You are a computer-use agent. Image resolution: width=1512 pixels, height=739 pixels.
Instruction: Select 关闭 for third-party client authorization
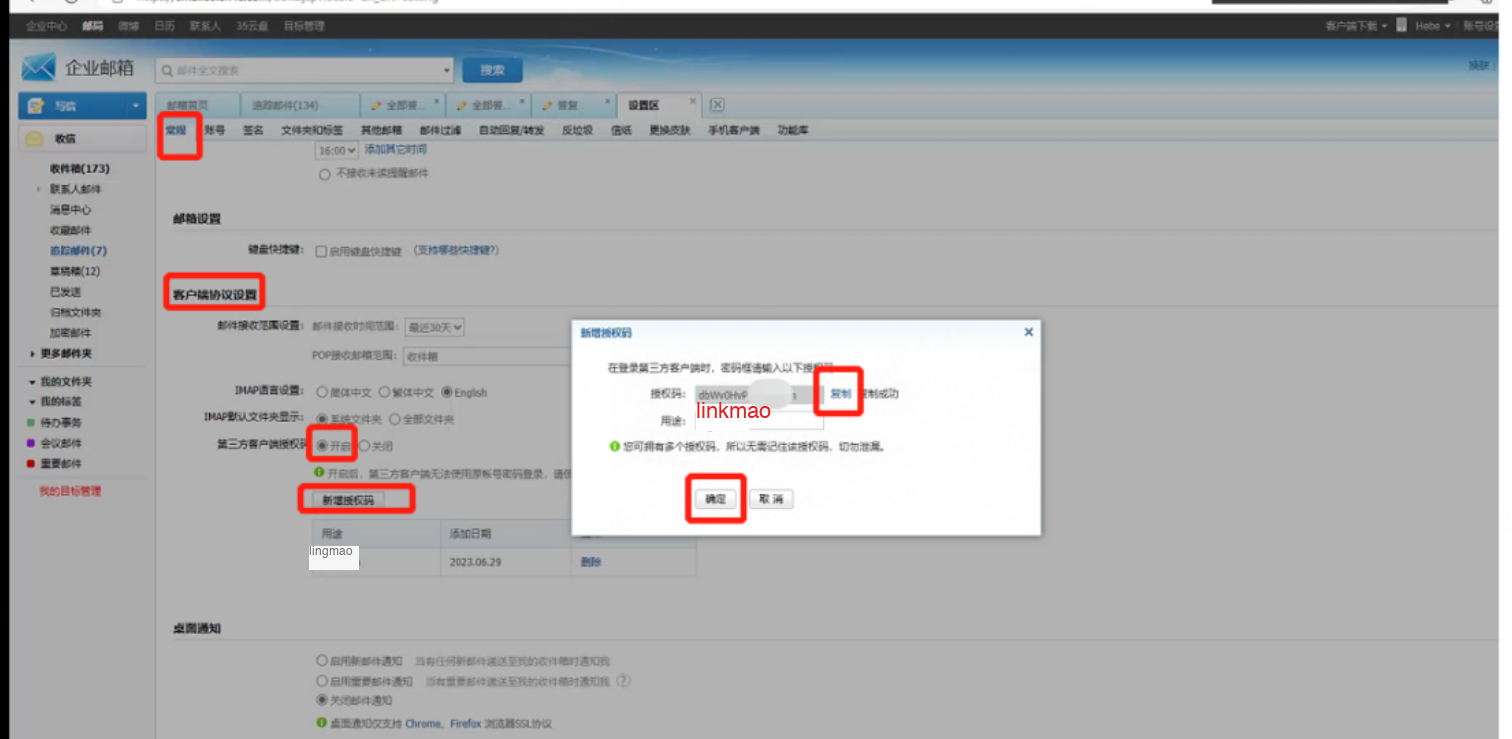(364, 446)
